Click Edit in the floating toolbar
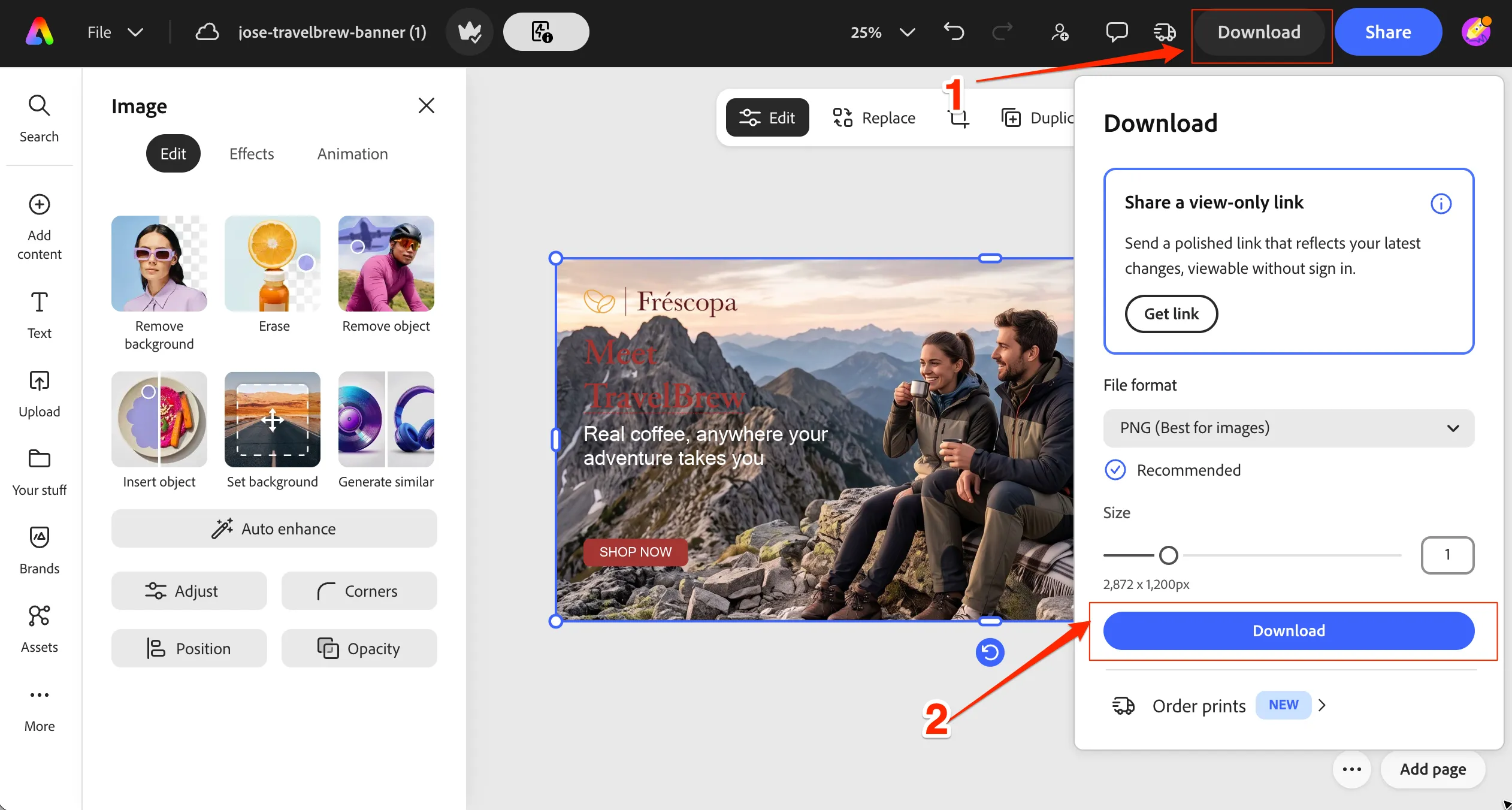Screen dimensions: 1512x810 coord(767,117)
